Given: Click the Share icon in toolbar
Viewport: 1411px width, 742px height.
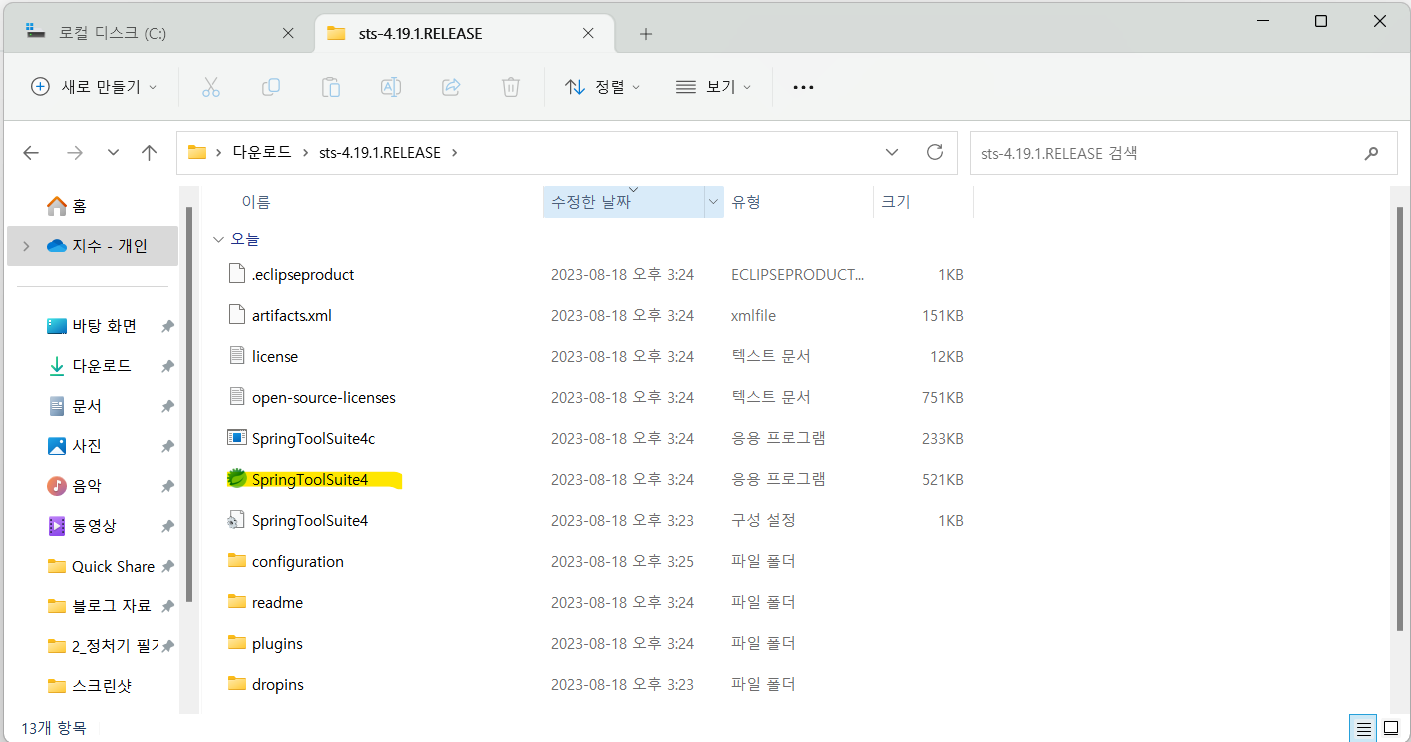Looking at the screenshot, I should click(x=451, y=87).
